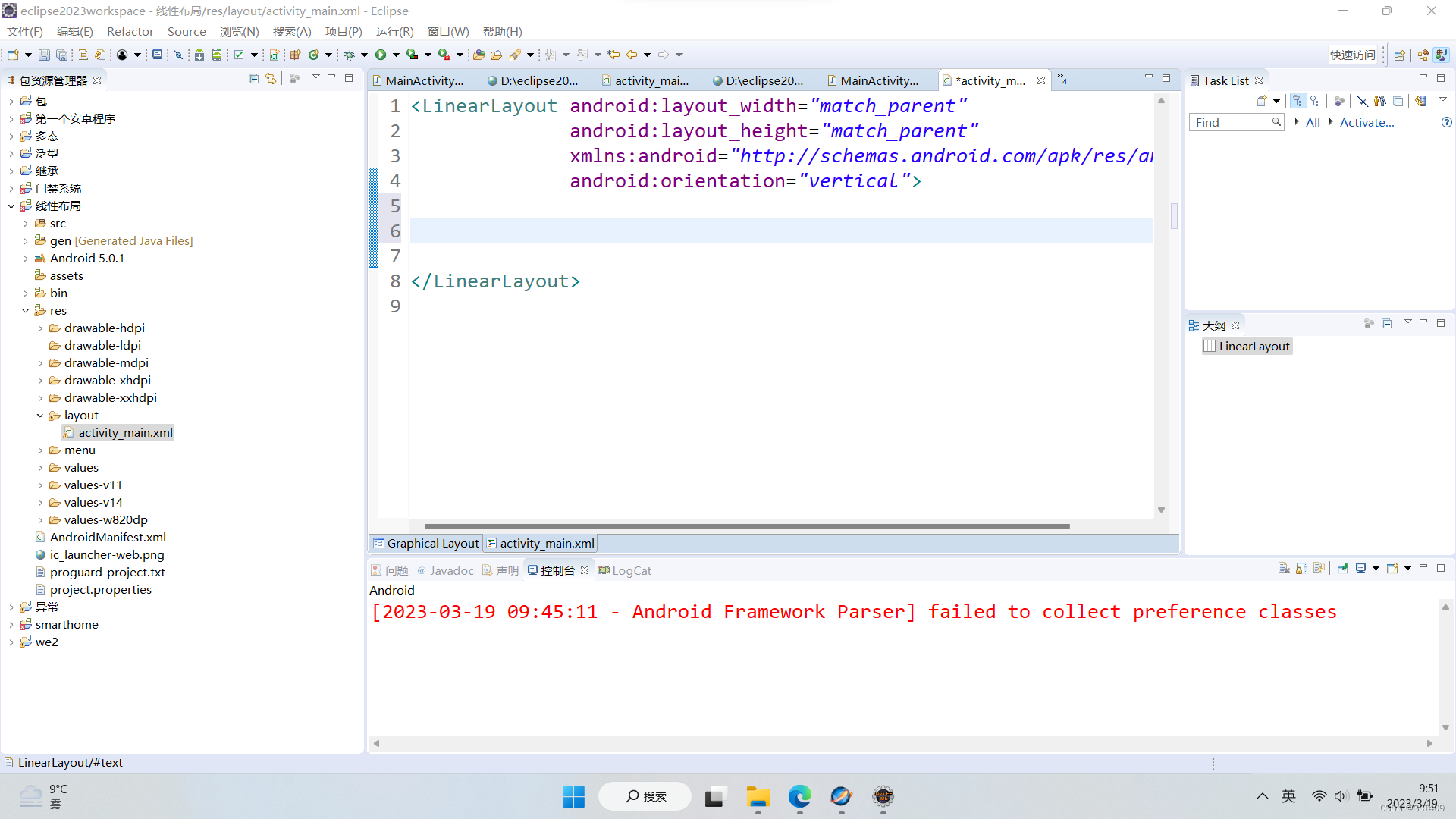This screenshot has height=819, width=1456.
Task: Open the Android Virtual Device Manager icon
Action: (217, 55)
